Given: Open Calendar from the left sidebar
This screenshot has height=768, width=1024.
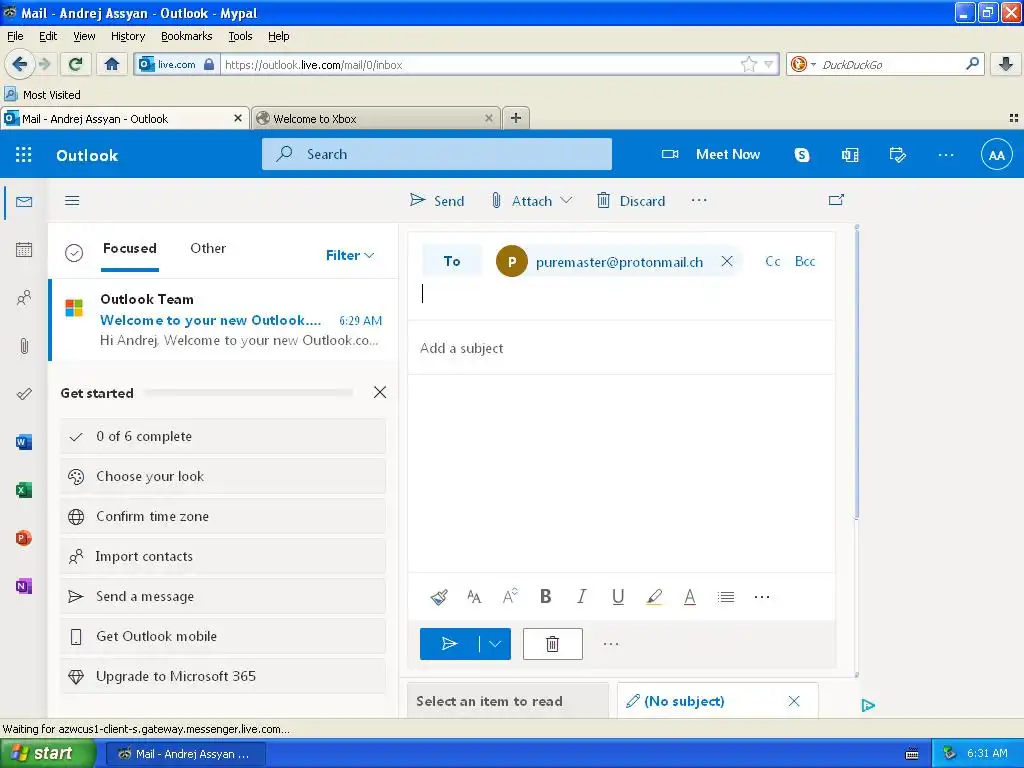Looking at the screenshot, I should point(24,249).
